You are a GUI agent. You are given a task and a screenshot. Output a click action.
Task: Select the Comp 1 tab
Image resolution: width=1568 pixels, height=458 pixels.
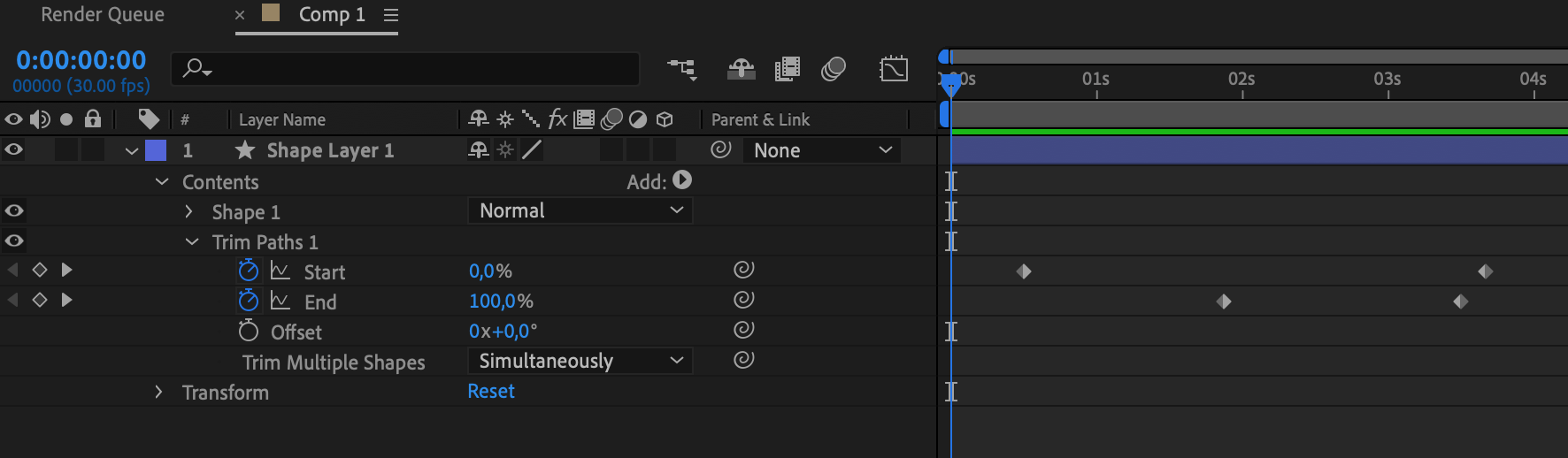pyautogui.click(x=332, y=14)
